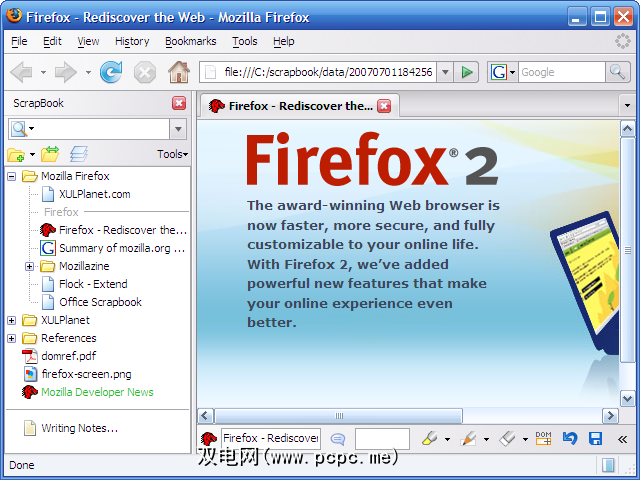Screen dimensions: 640x480
Task: Open the Back history dropdown arrow
Action: pos(43,73)
